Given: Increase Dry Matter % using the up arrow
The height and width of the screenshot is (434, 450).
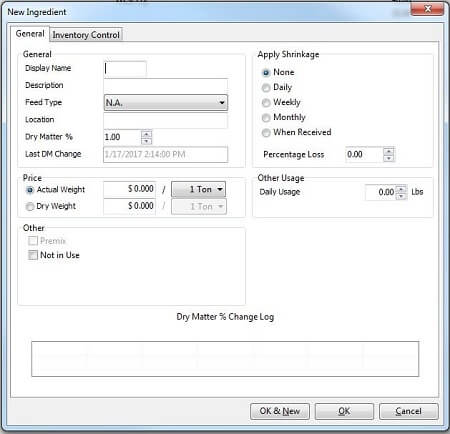Looking at the screenshot, I should point(147,134).
